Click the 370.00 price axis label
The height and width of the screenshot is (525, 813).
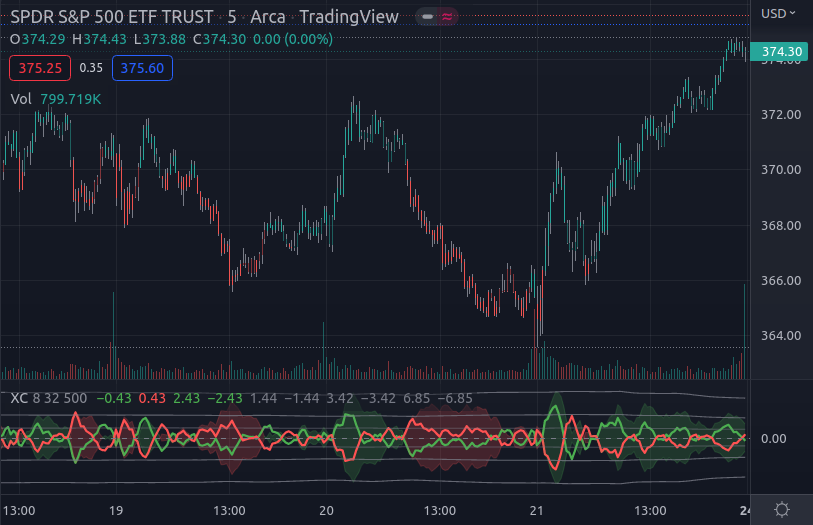point(781,169)
